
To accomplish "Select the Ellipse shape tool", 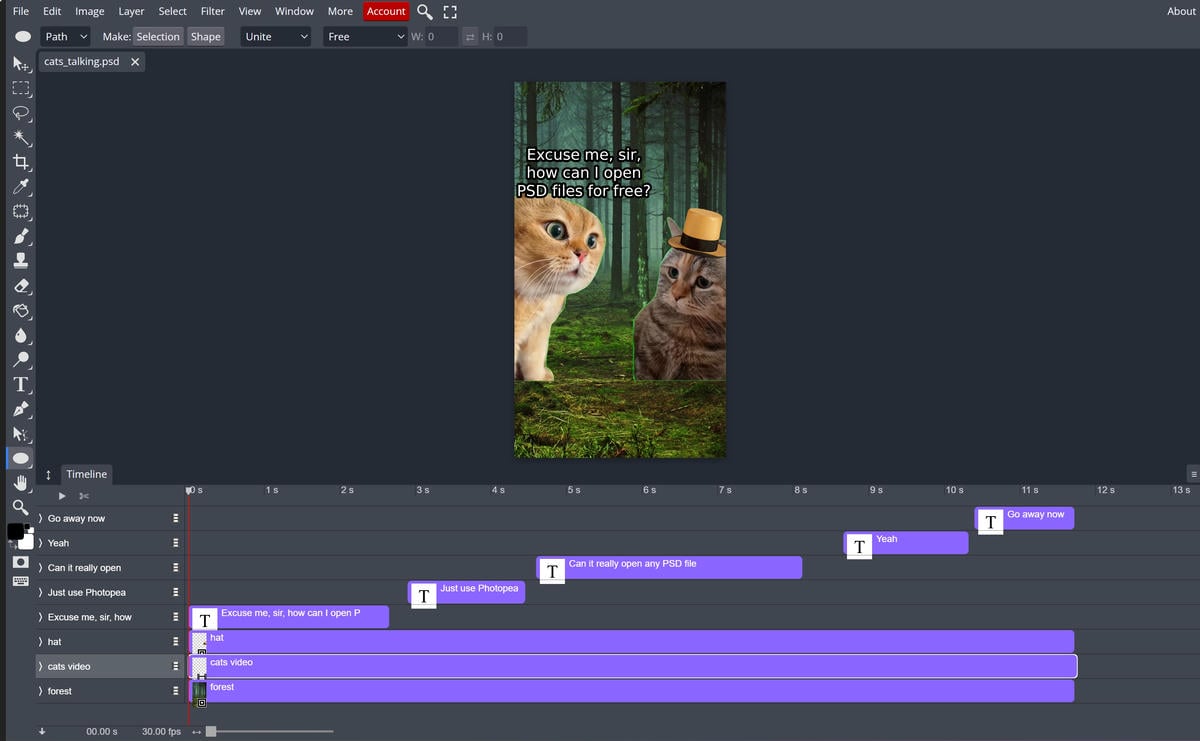I will (20, 458).
